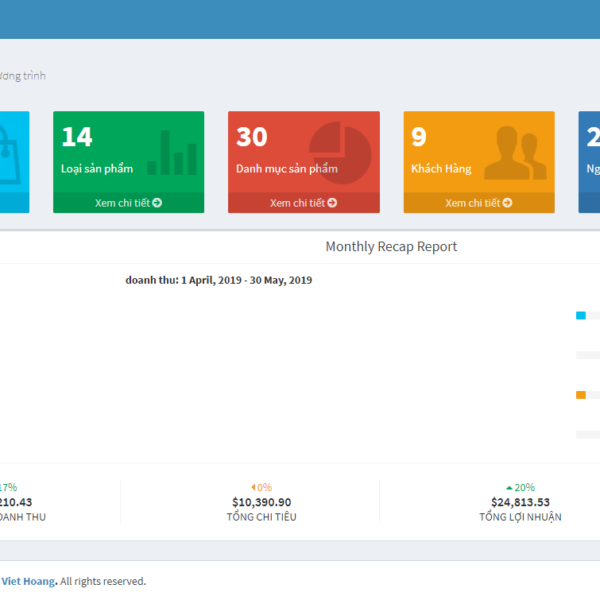Follow the Viet Hoang footer link
Screen dimensions: 600x600
click(28, 581)
